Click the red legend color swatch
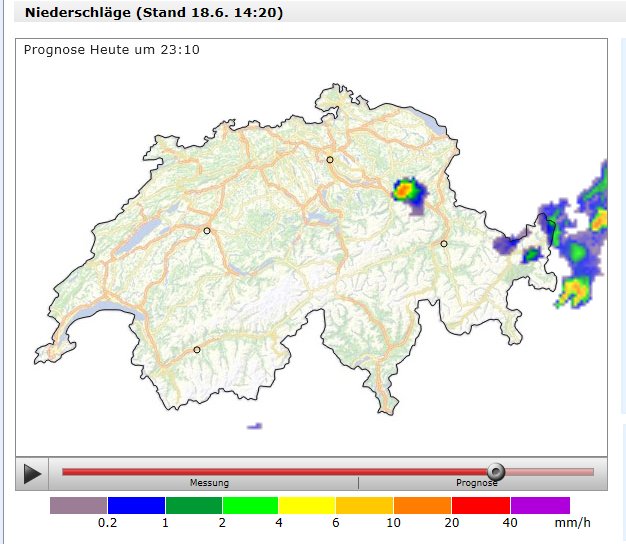This screenshot has height=544, width=626. (481, 505)
